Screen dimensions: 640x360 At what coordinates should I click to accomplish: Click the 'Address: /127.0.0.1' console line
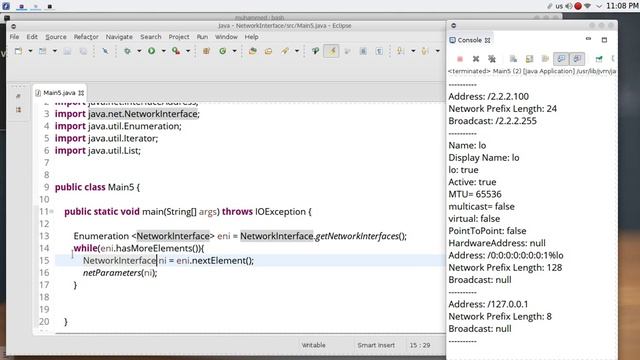[x=488, y=304]
